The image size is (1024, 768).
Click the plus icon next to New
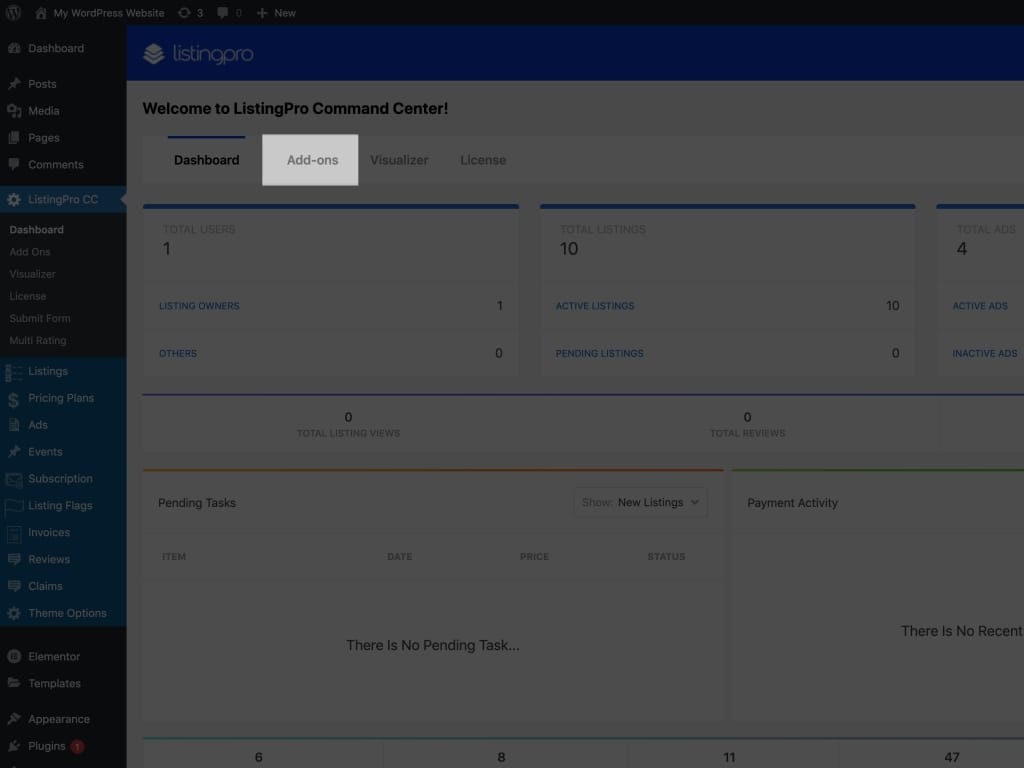pos(262,12)
